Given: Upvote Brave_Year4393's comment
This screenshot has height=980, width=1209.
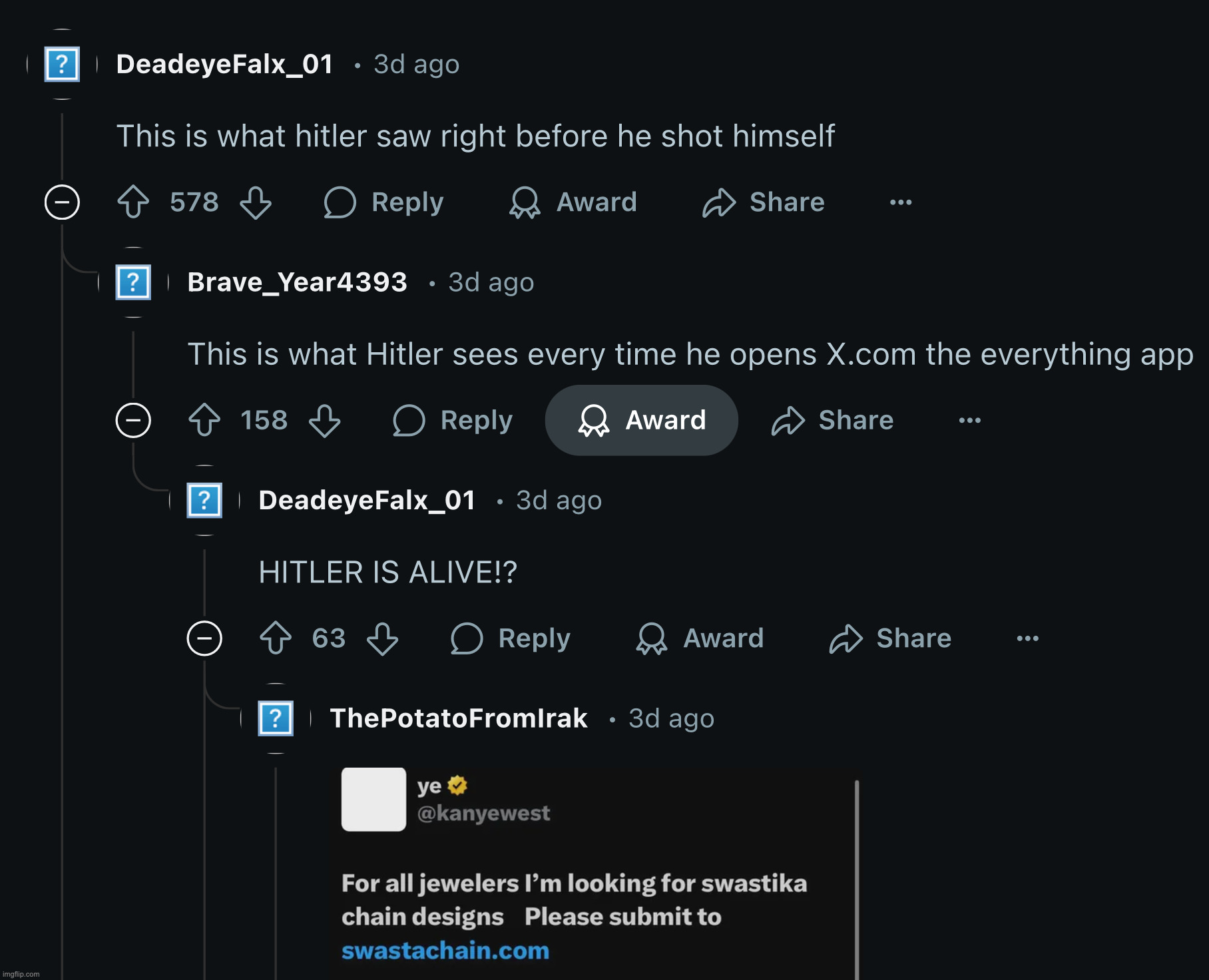Looking at the screenshot, I should (x=204, y=420).
